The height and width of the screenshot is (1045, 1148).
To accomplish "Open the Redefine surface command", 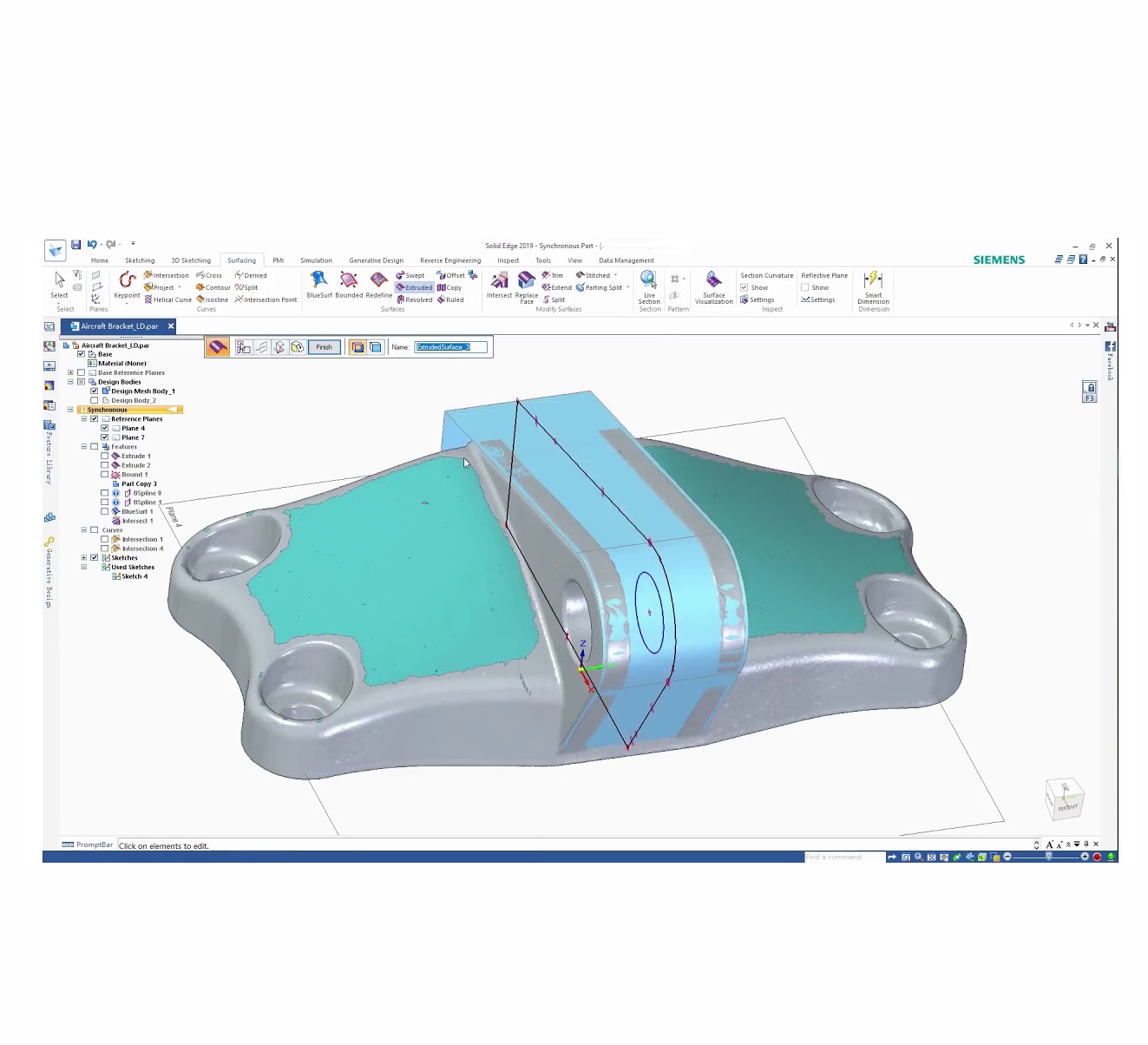I will click(x=378, y=283).
